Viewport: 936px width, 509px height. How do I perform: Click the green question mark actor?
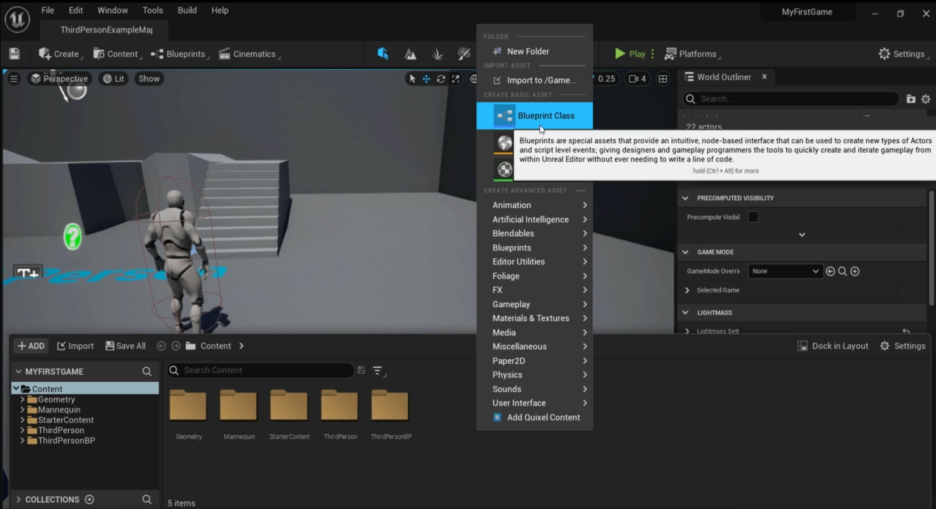pyautogui.click(x=72, y=237)
